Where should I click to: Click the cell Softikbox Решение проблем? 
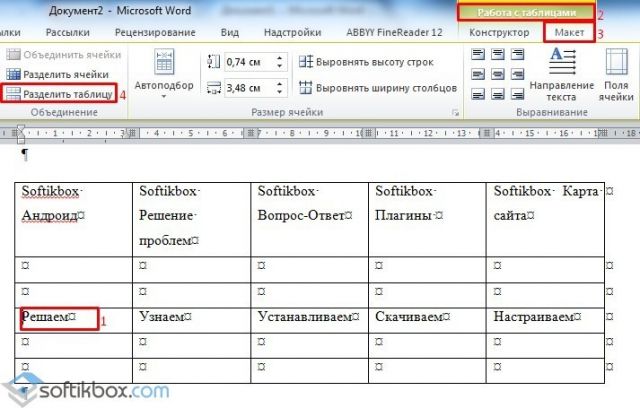[x=191, y=220]
